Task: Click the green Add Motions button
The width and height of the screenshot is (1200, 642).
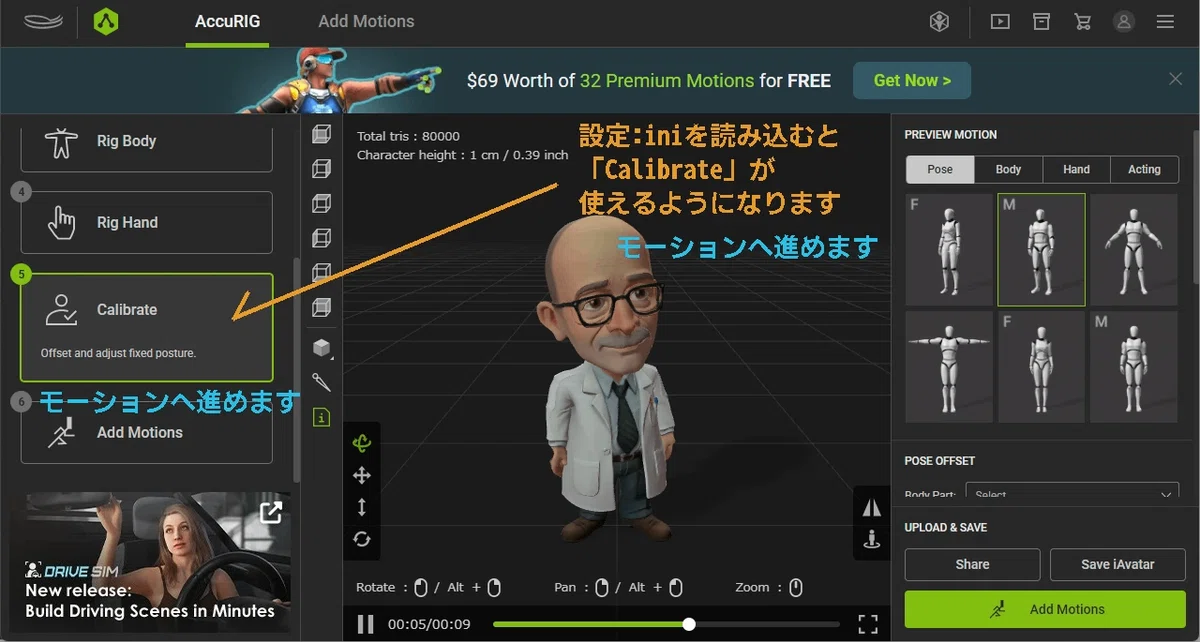Action: [x=1045, y=609]
